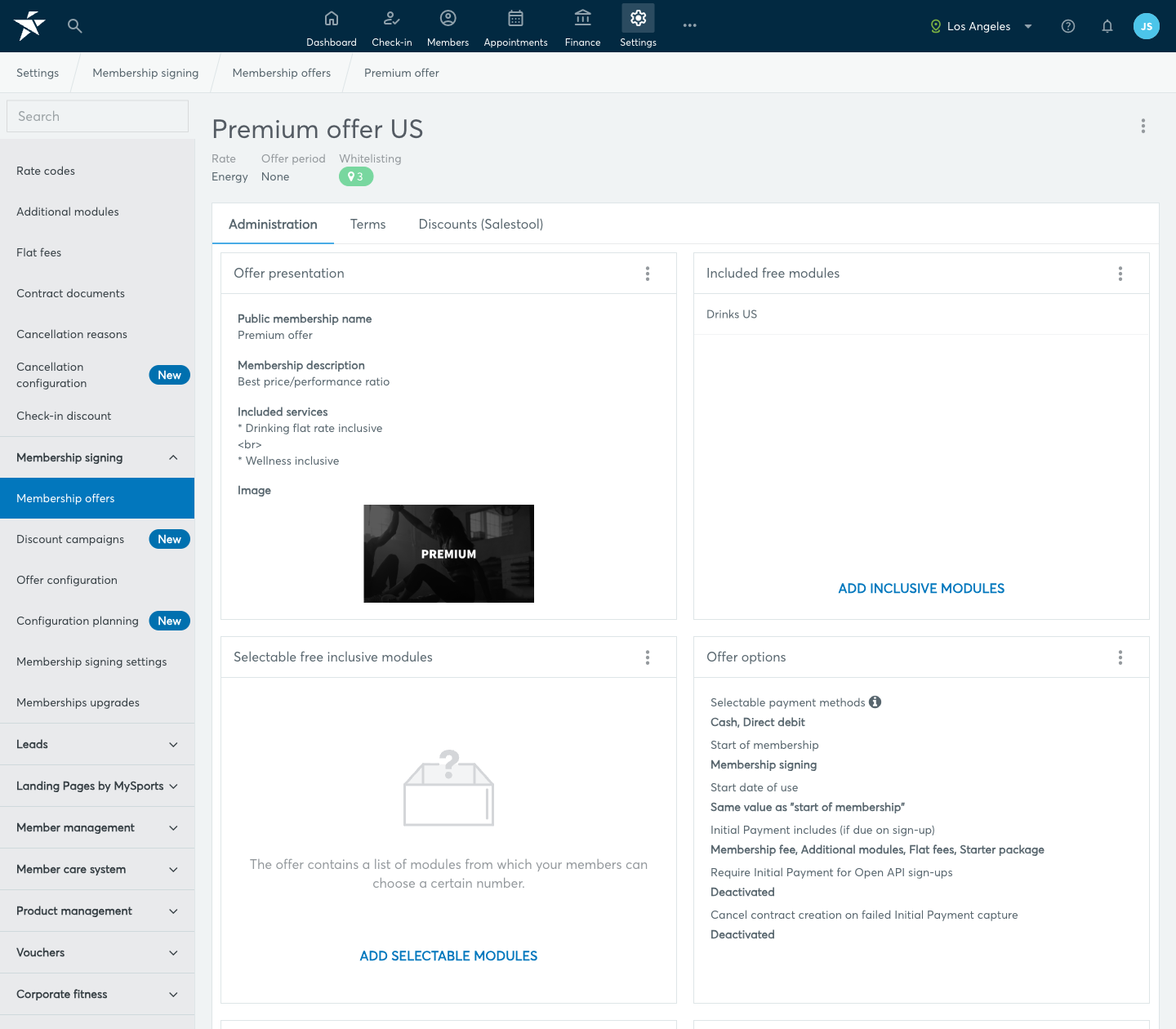
Task: Open Check-in discount in sidebar
Action: [x=97, y=416]
